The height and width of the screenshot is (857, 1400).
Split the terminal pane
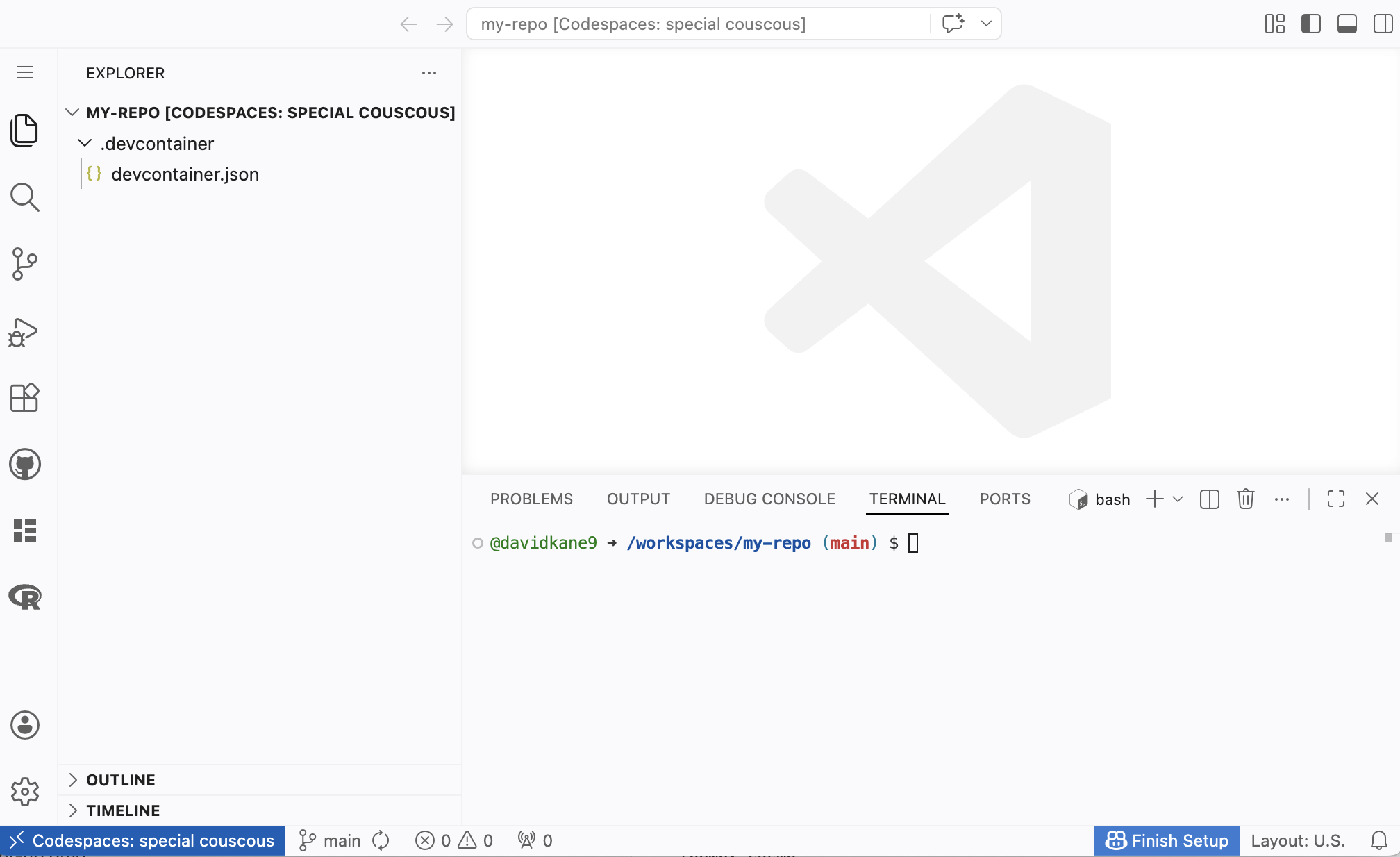tap(1209, 499)
